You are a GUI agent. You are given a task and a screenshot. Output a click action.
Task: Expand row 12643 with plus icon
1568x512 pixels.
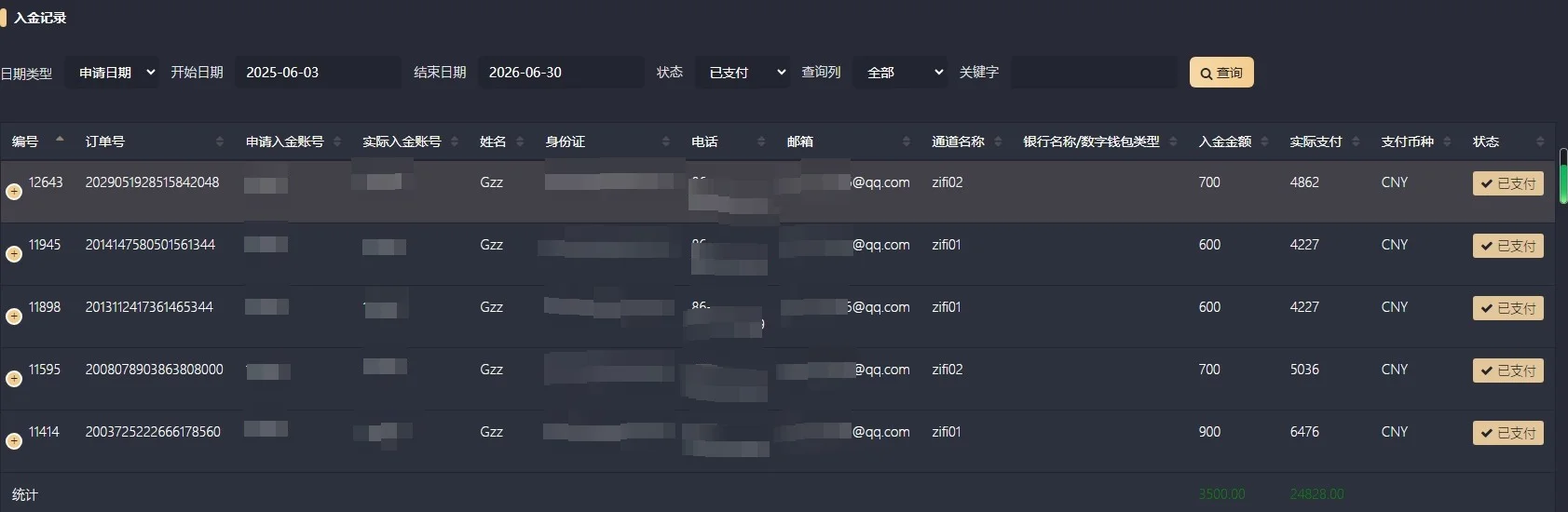(x=14, y=192)
